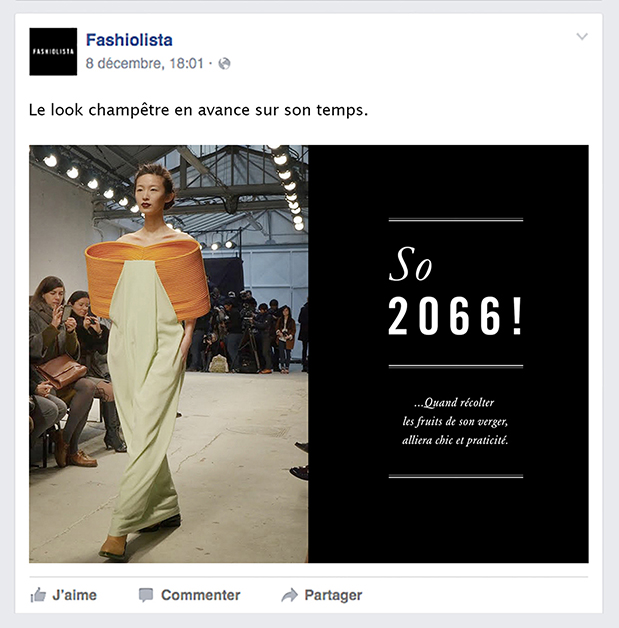619x628 pixels.
Task: Click the public globe privacy icon
Action: 224,63
